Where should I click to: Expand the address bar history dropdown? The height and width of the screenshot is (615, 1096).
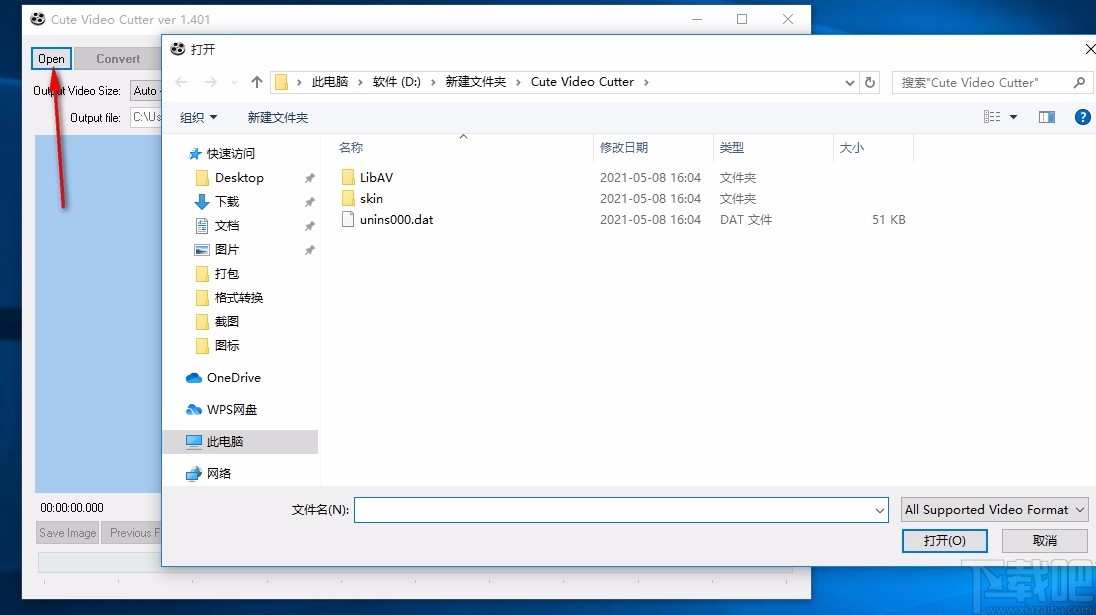(849, 82)
